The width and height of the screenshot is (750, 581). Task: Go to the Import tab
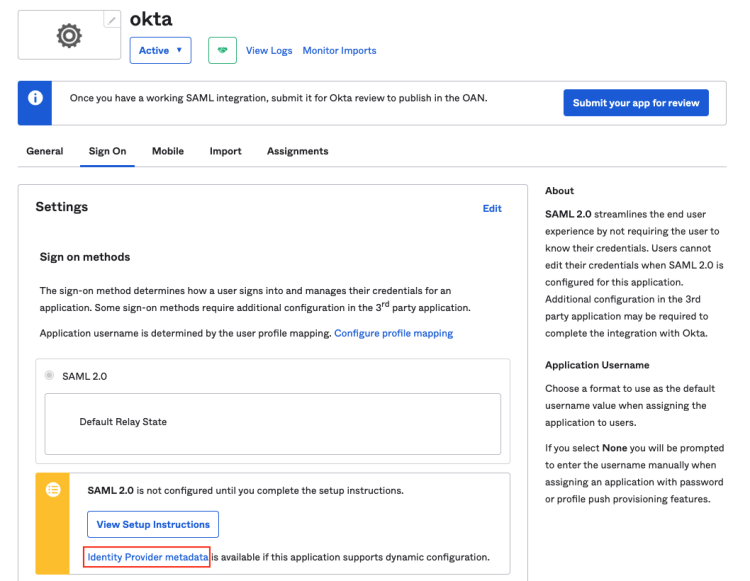coord(225,151)
